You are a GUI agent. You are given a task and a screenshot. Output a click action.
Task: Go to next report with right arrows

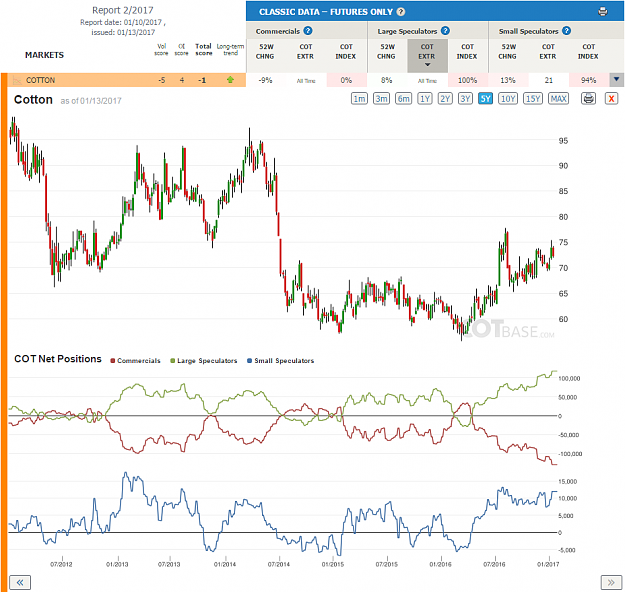point(611,582)
